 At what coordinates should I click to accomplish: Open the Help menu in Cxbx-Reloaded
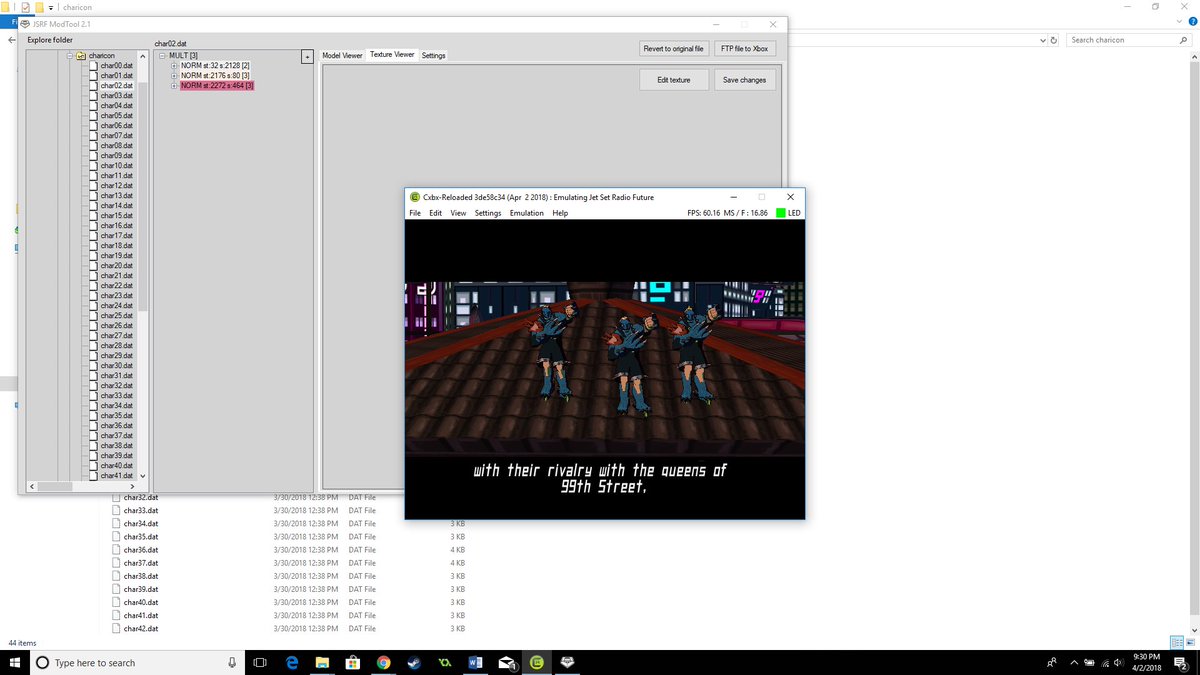tap(560, 213)
